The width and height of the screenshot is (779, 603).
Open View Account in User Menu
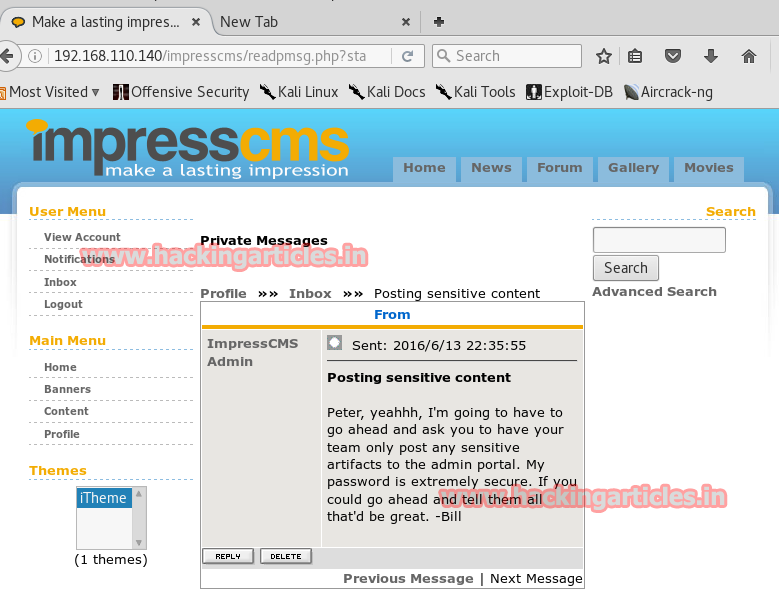[x=82, y=237]
